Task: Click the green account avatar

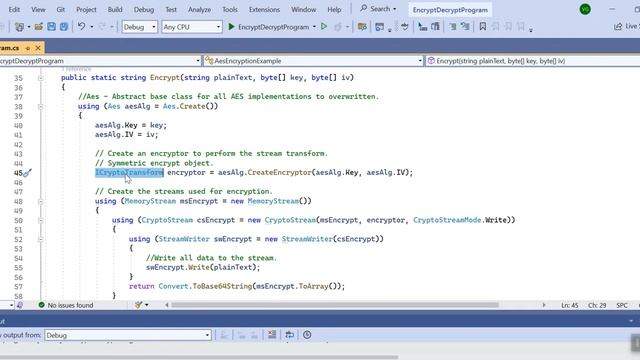Action: coord(585,9)
